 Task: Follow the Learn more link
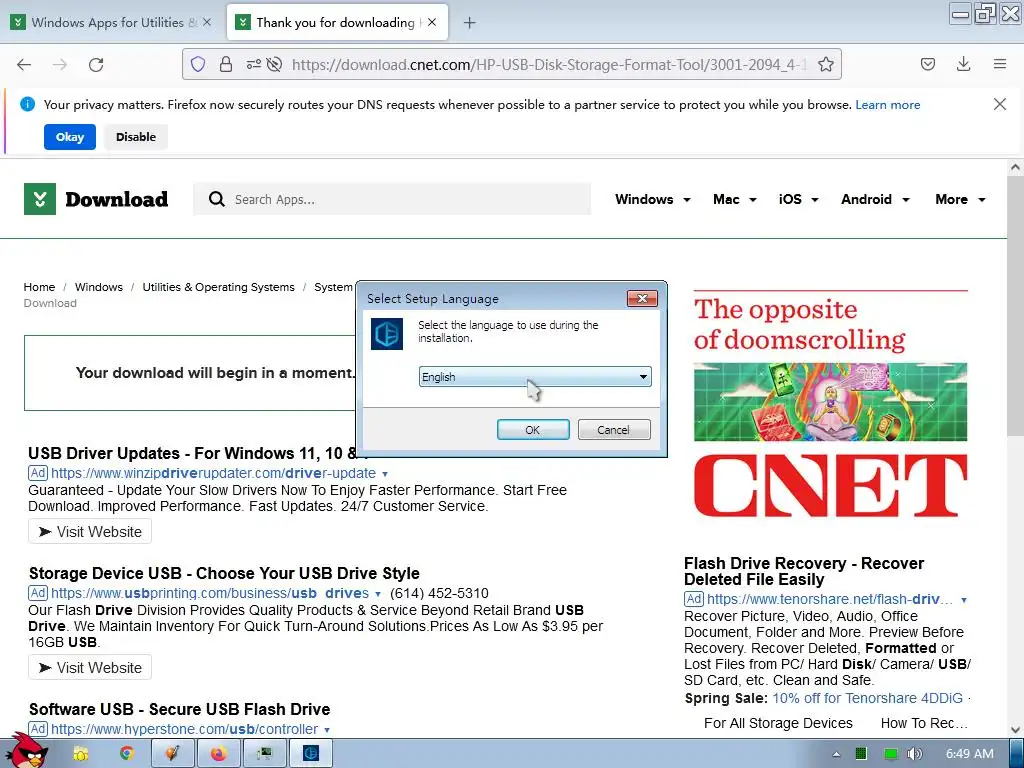[888, 104]
